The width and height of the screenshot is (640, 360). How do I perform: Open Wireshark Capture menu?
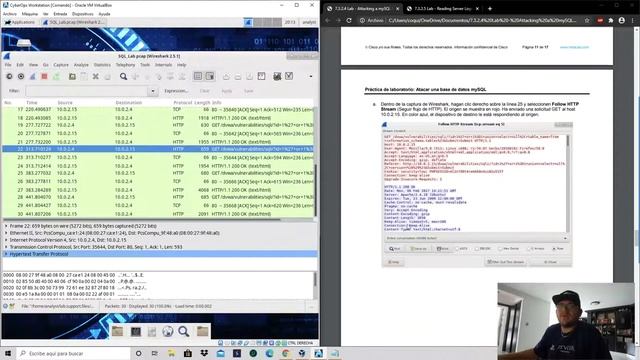pyautogui.click(x=61, y=65)
